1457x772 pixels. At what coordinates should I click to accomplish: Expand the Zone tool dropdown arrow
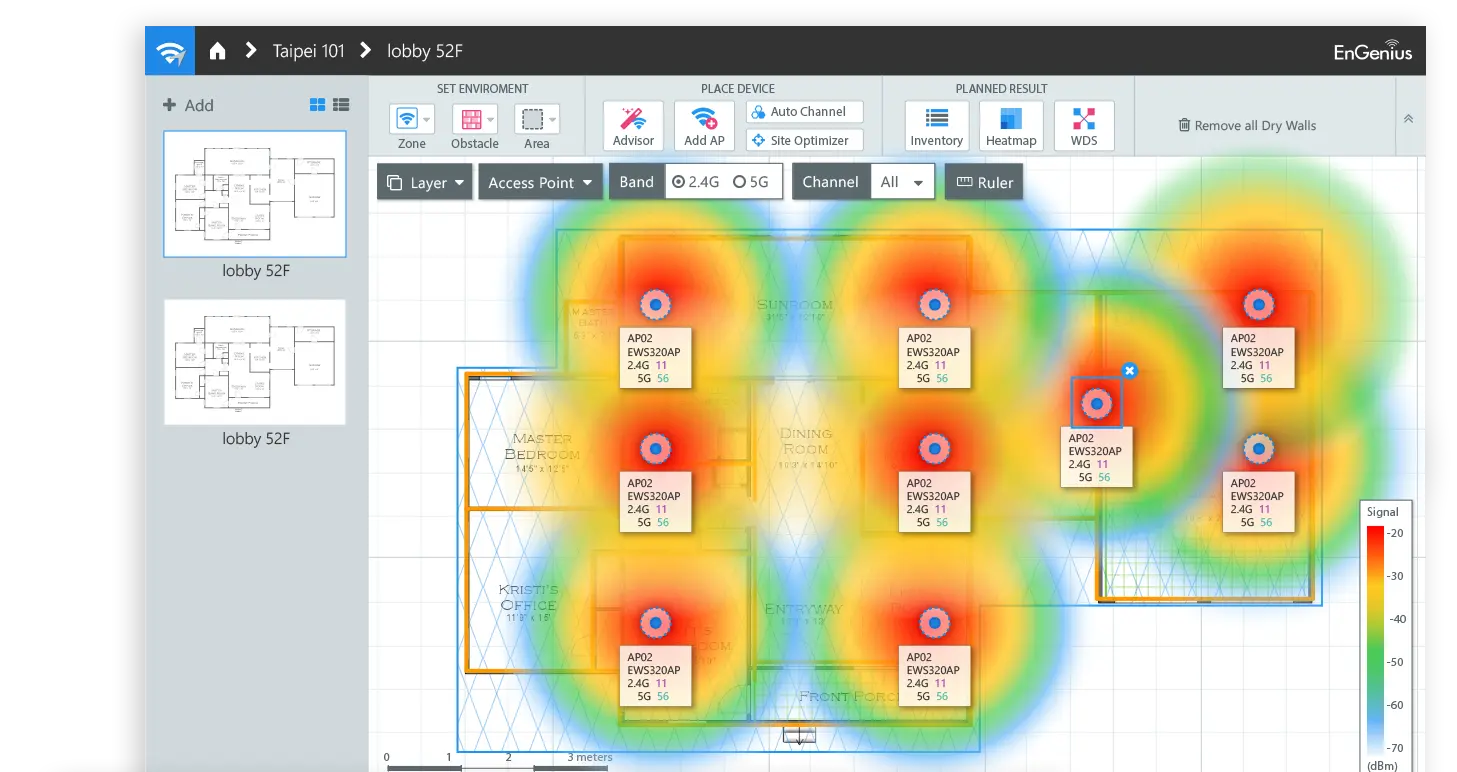tap(428, 120)
